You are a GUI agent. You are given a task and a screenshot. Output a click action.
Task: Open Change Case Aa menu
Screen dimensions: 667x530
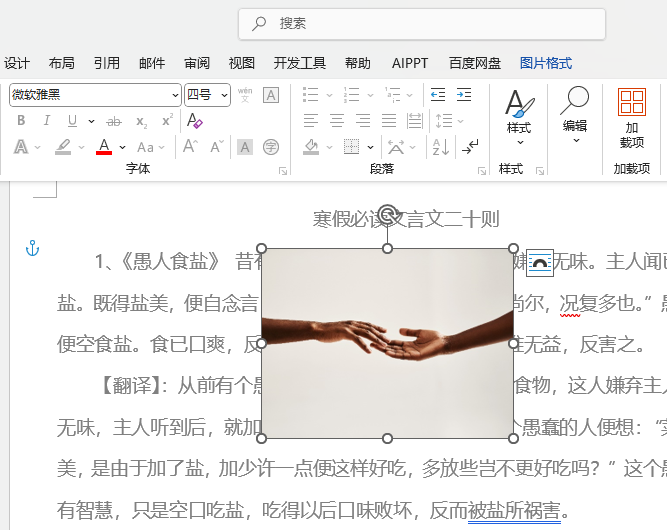click(x=151, y=147)
